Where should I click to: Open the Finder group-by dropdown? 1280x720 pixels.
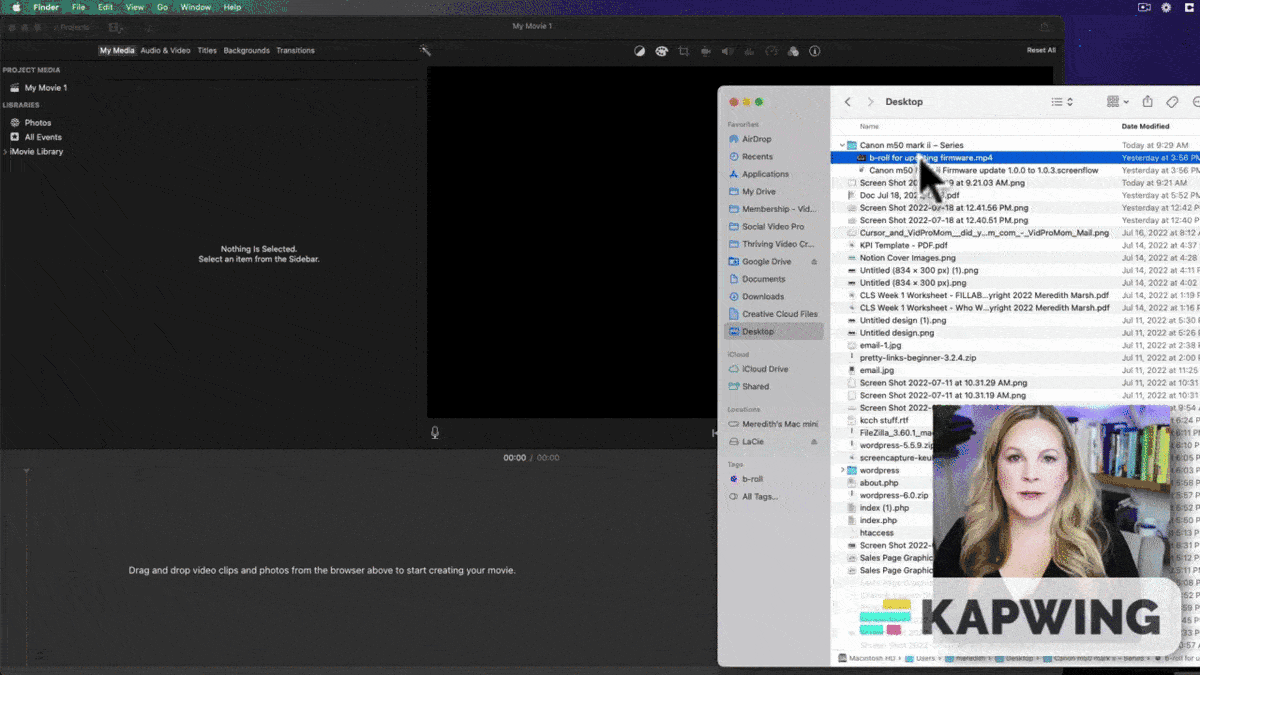tap(1118, 102)
